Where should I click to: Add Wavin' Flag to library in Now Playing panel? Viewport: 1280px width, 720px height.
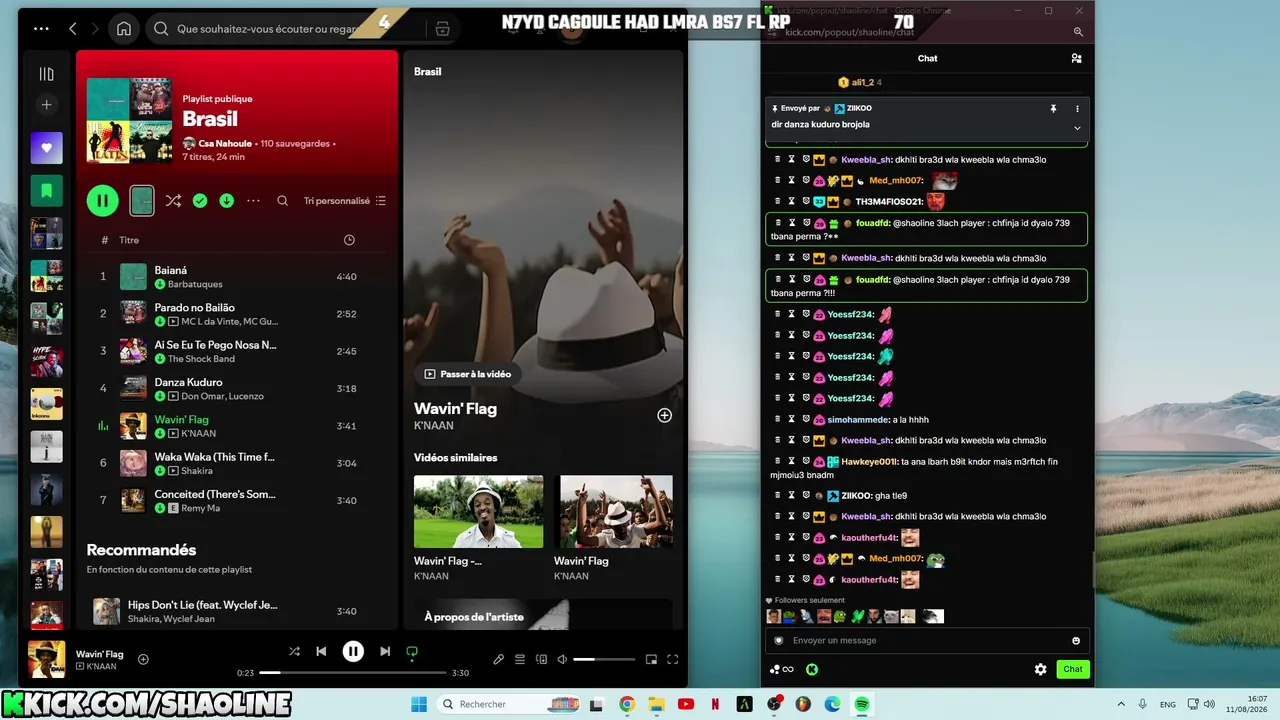click(x=664, y=415)
